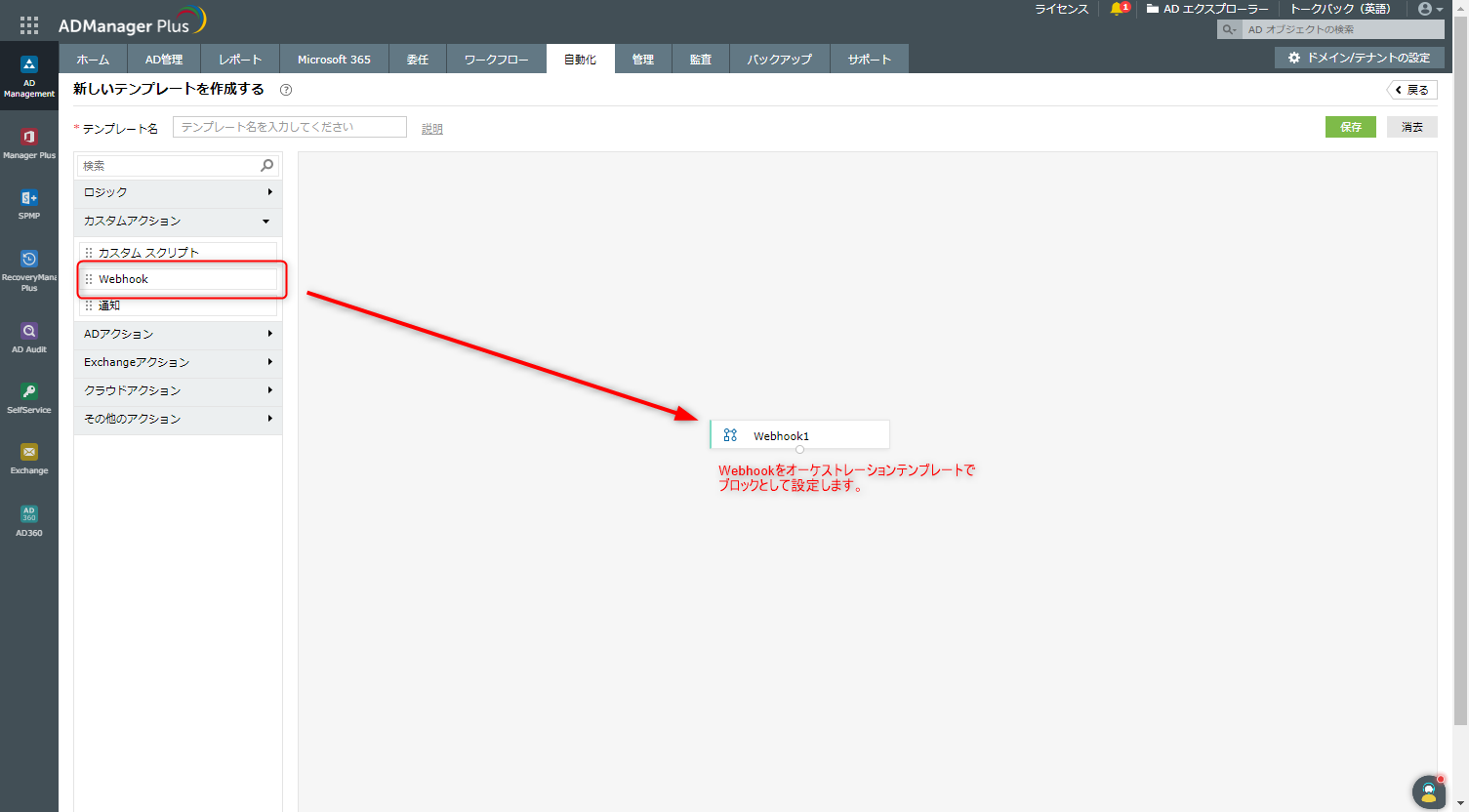
Task: Select the 通知 action item
Action: tap(178, 305)
